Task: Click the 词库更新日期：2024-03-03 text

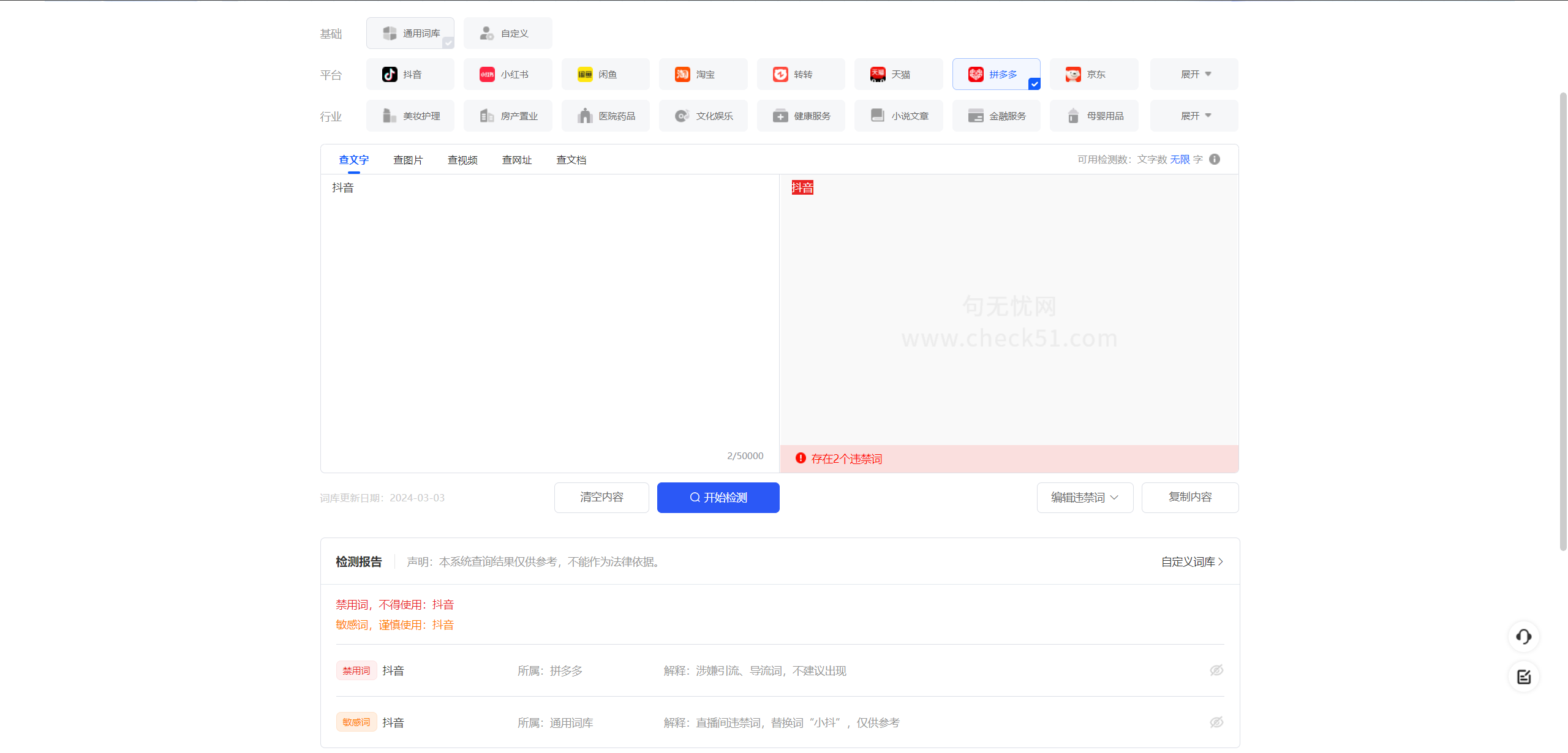Action: (x=382, y=498)
